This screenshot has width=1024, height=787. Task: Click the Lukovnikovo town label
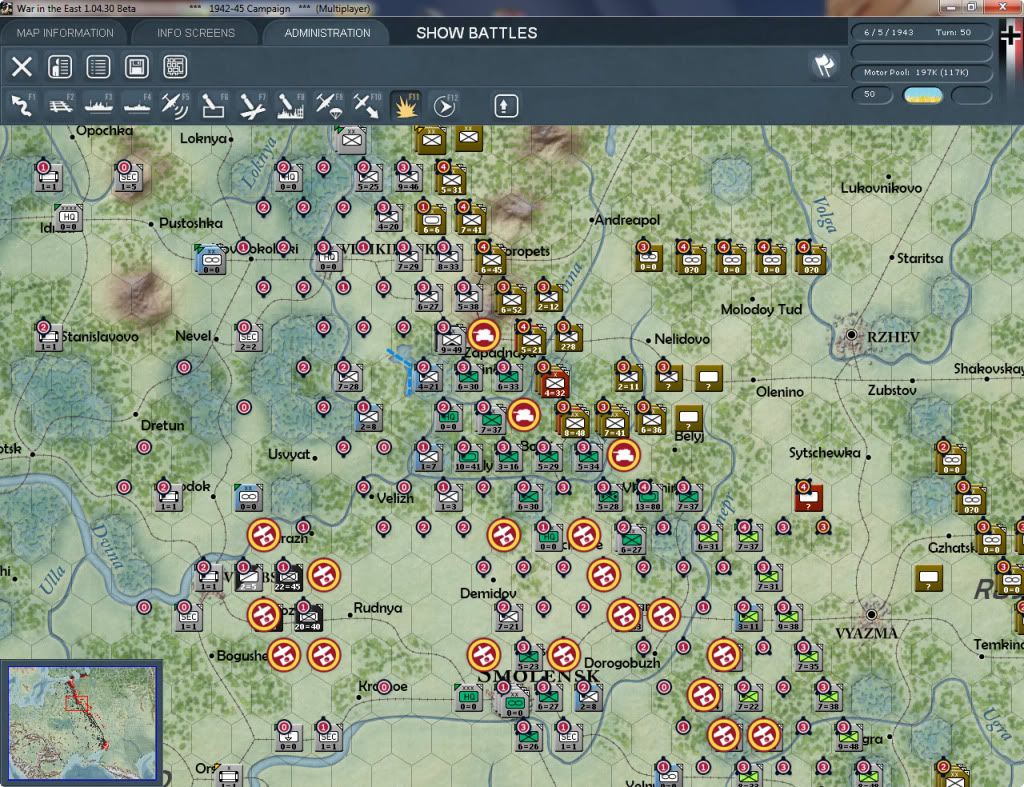(x=881, y=188)
